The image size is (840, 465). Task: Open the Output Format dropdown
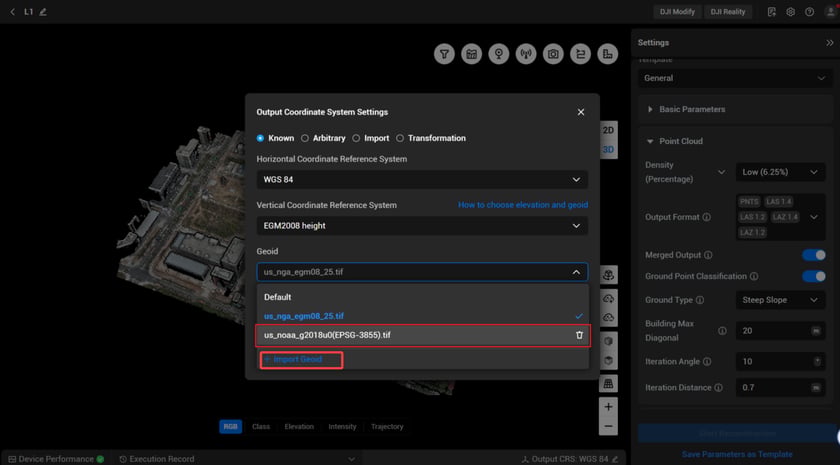click(781, 217)
